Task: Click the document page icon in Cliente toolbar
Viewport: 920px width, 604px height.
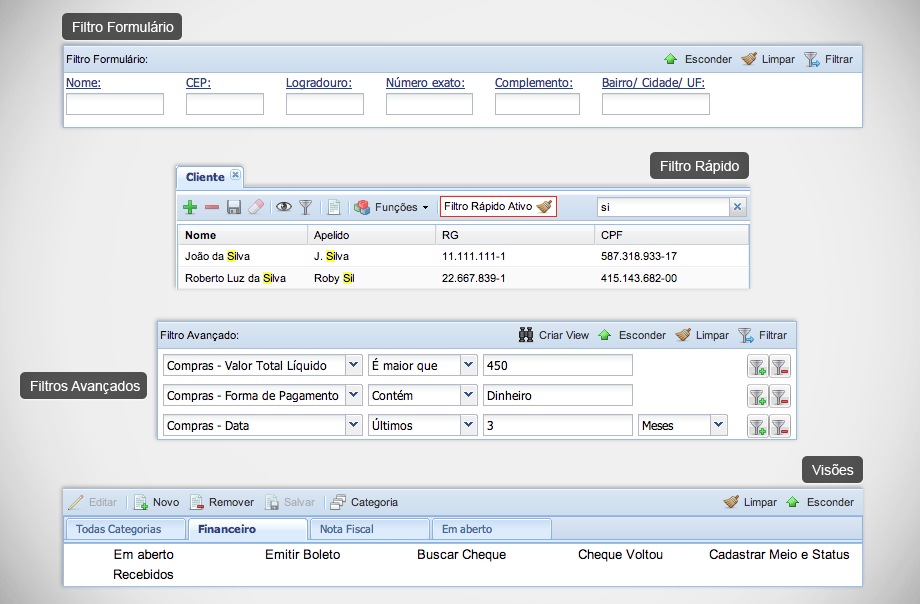Action: pyautogui.click(x=334, y=207)
